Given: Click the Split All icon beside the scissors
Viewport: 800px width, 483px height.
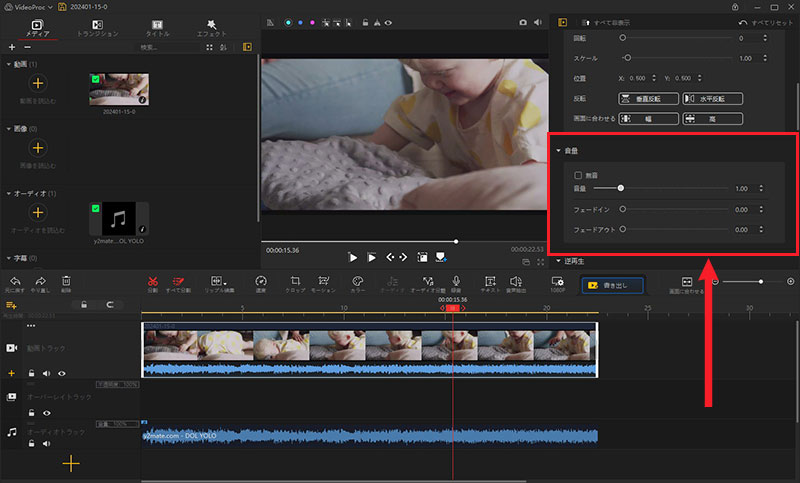Looking at the screenshot, I should [178, 281].
